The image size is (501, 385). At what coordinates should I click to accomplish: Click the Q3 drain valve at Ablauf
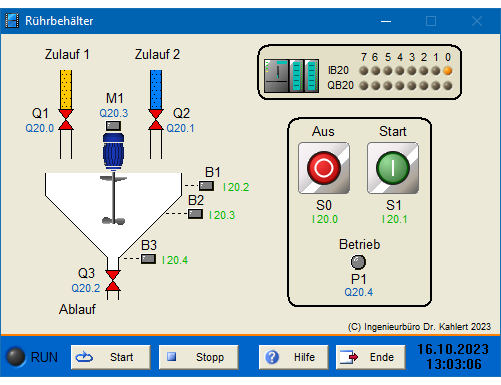point(113,281)
